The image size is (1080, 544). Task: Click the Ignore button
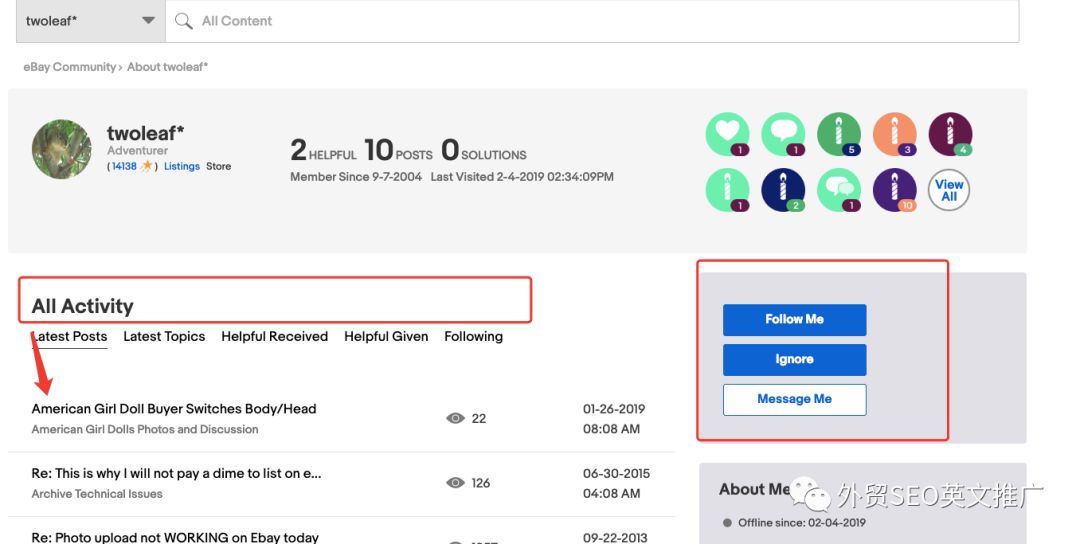coord(794,359)
